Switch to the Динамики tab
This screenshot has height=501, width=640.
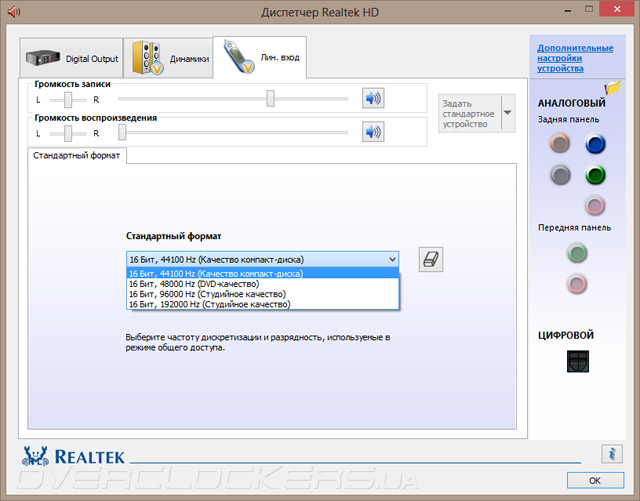[168, 58]
